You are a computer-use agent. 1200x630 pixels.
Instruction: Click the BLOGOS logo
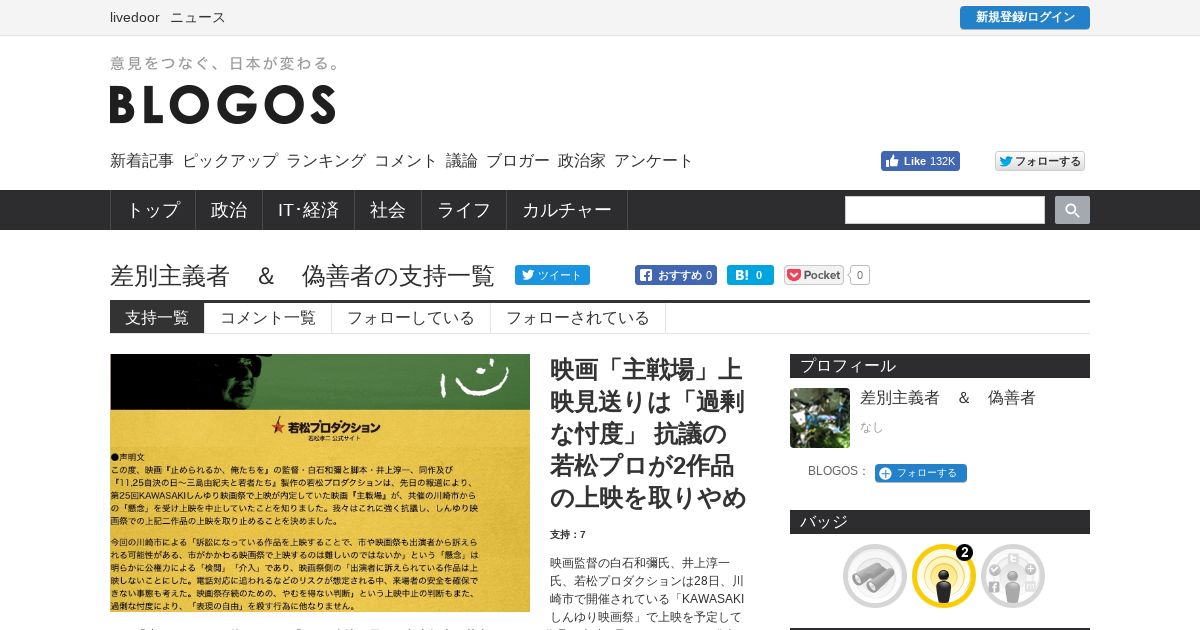point(222,104)
